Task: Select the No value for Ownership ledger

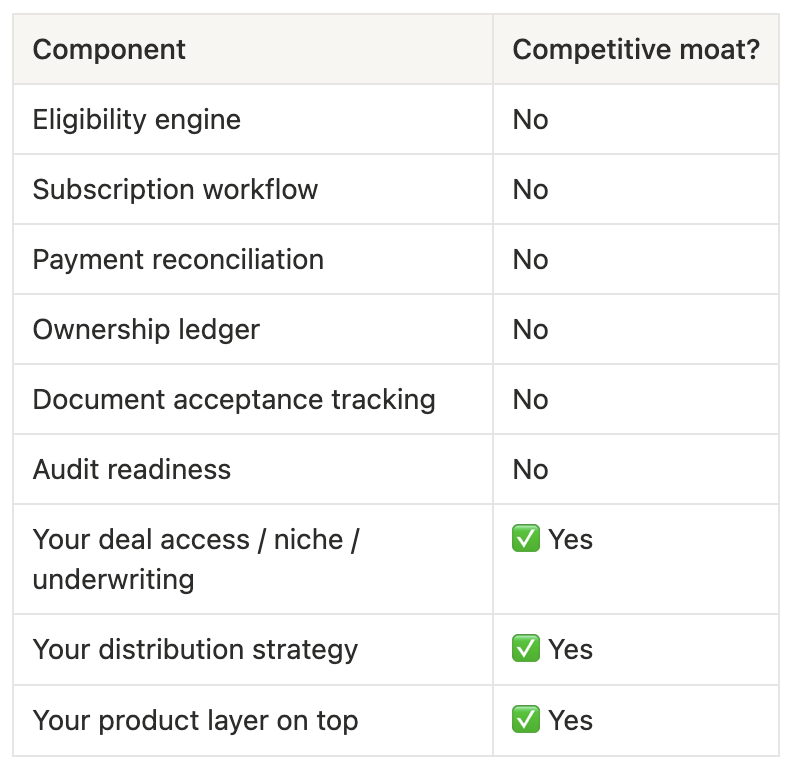Action: [x=530, y=330]
